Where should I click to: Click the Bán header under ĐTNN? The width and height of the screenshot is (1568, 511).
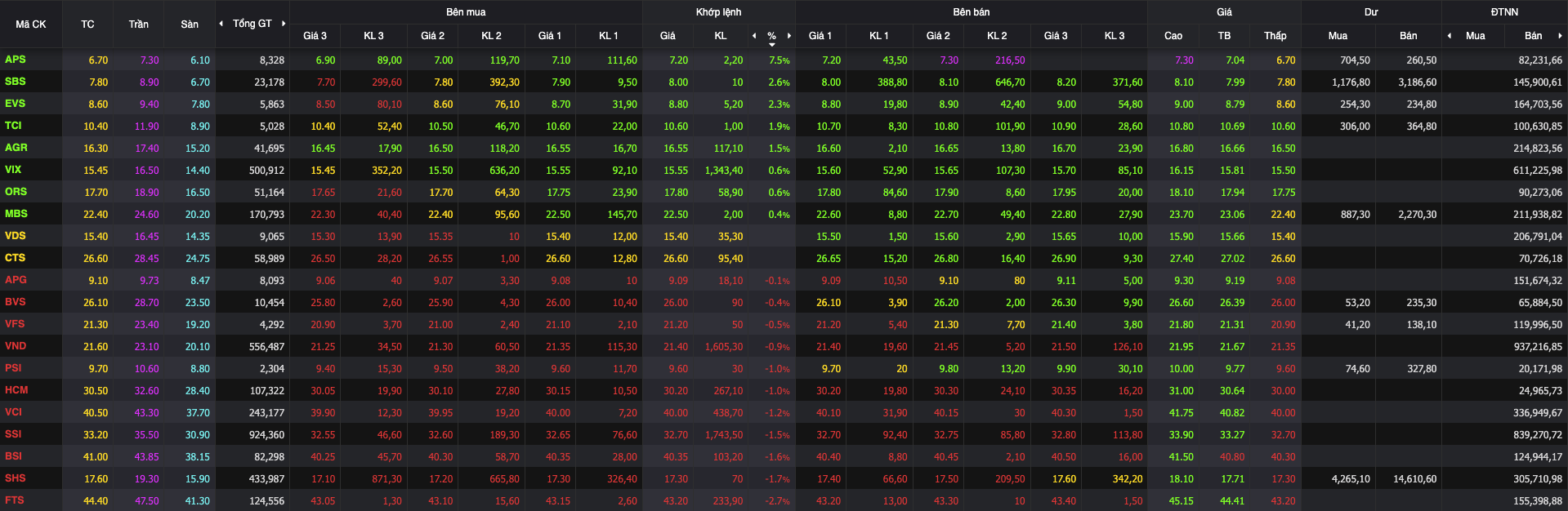coord(1534,36)
